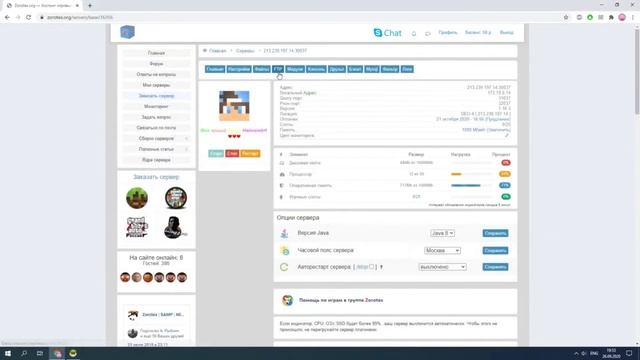Click the last online user avatar
The image size is (640, 360).
coord(182,277)
